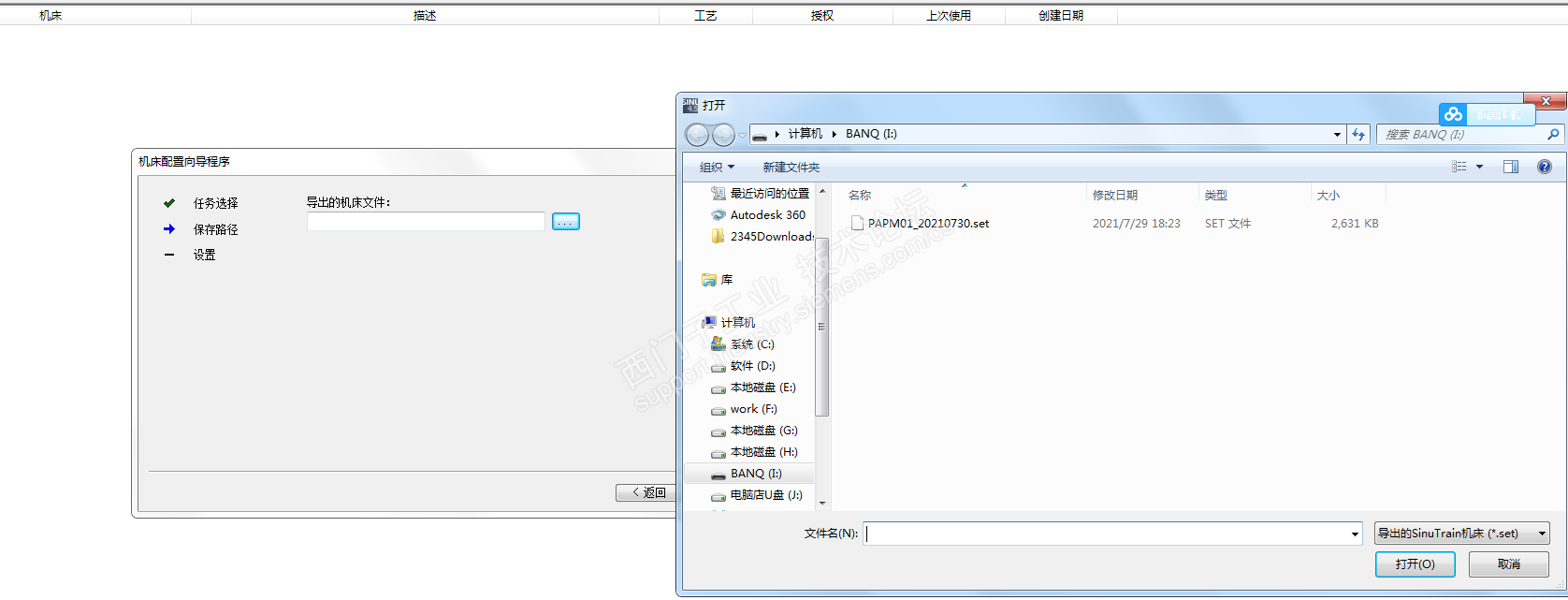Sort files by 类型 column

pos(1215,195)
